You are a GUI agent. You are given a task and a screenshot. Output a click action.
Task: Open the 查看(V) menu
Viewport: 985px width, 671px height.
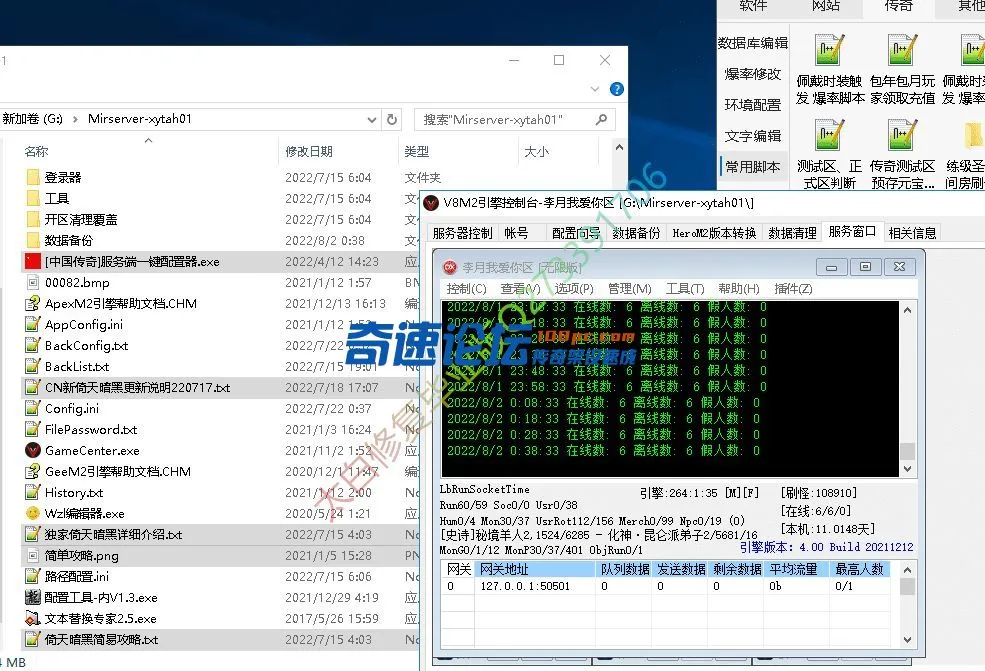[520, 288]
